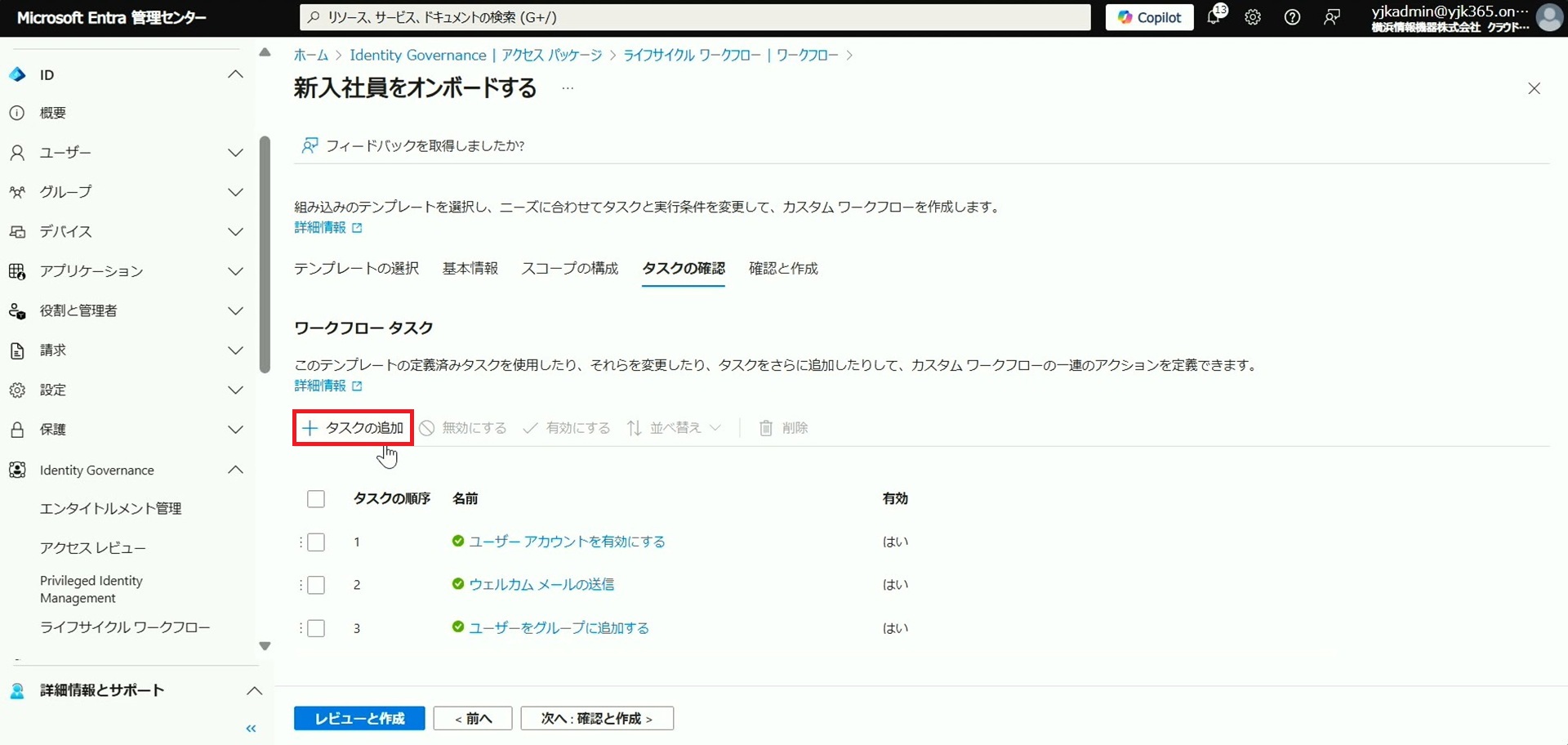Click the feedback icon beside フィードバックを取得しましたか
Image resolution: width=1568 pixels, height=745 pixels.
310,145
